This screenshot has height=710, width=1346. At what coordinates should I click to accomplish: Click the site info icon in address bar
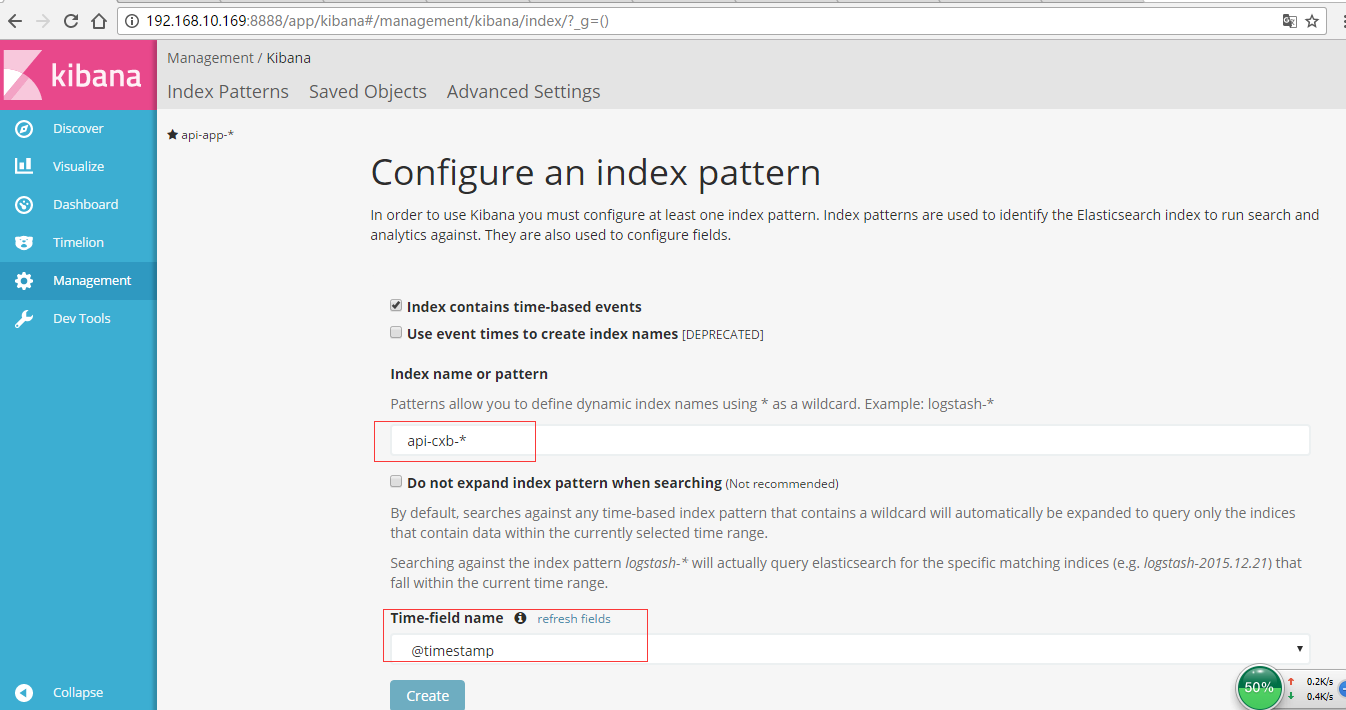132,21
